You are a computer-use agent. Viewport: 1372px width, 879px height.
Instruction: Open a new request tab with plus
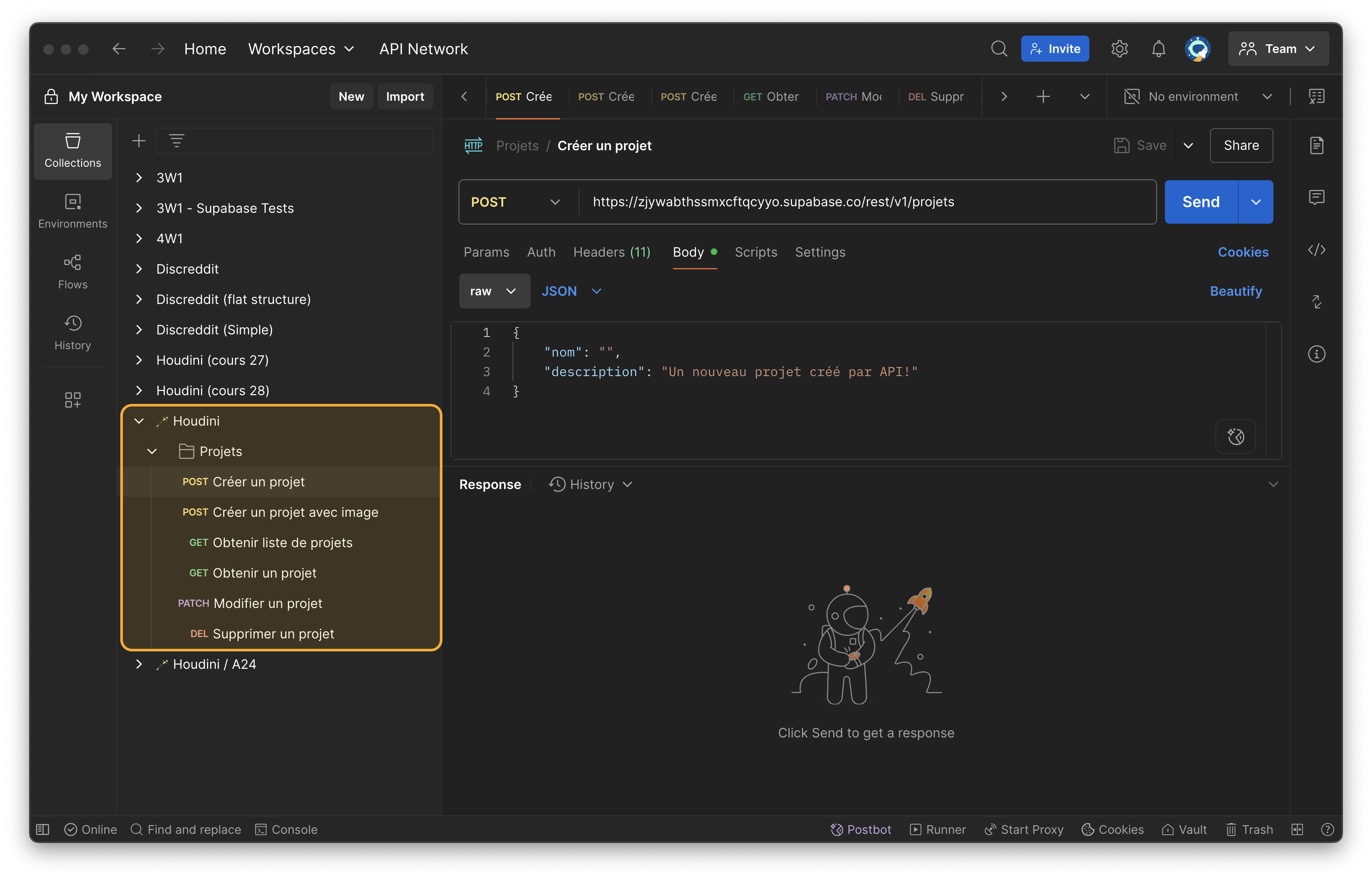tap(1043, 96)
